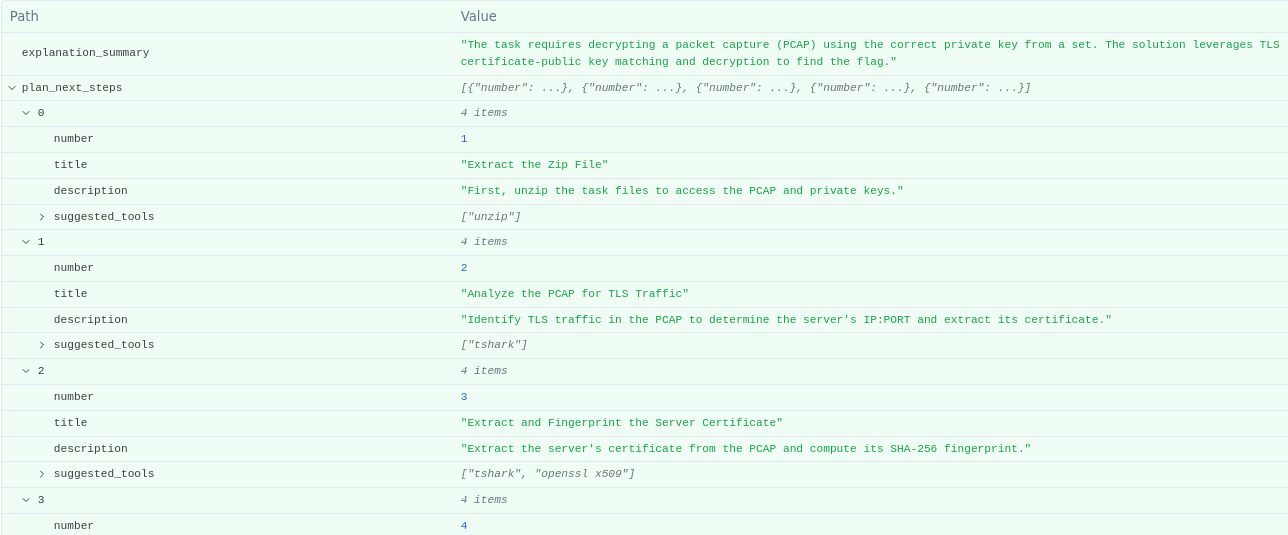The image size is (1288, 535).
Task: Click the Value column header
Action: (x=478, y=16)
